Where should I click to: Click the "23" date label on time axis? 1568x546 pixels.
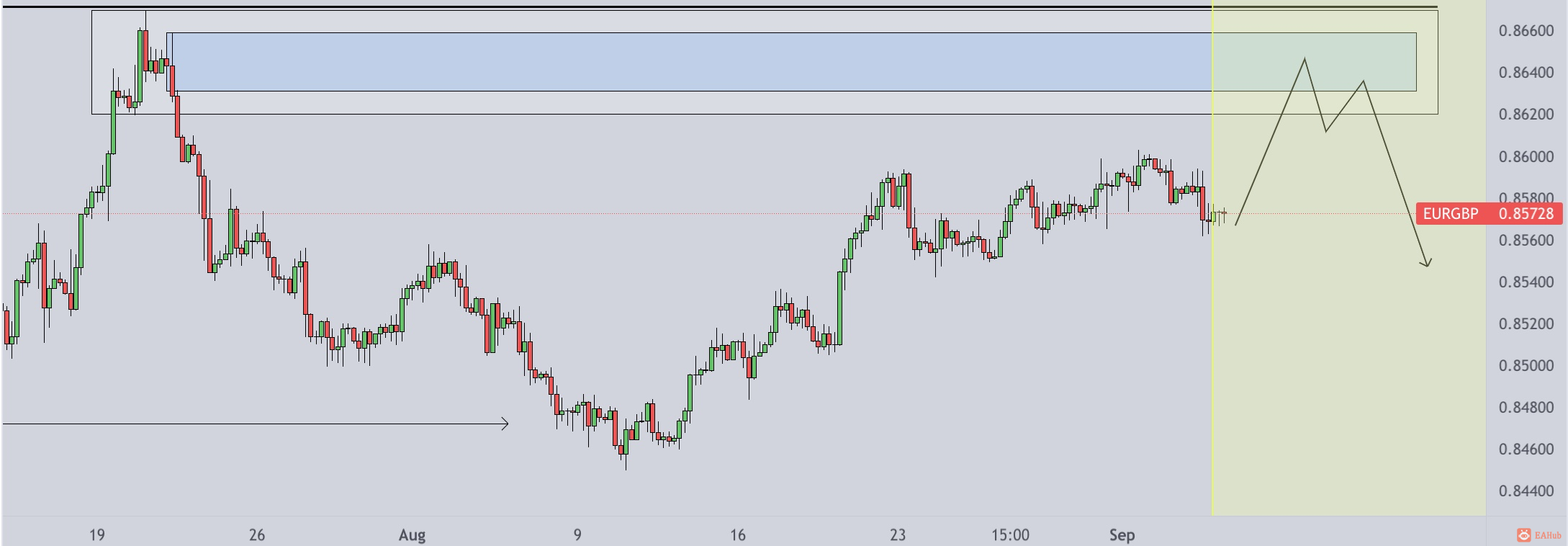[897, 535]
